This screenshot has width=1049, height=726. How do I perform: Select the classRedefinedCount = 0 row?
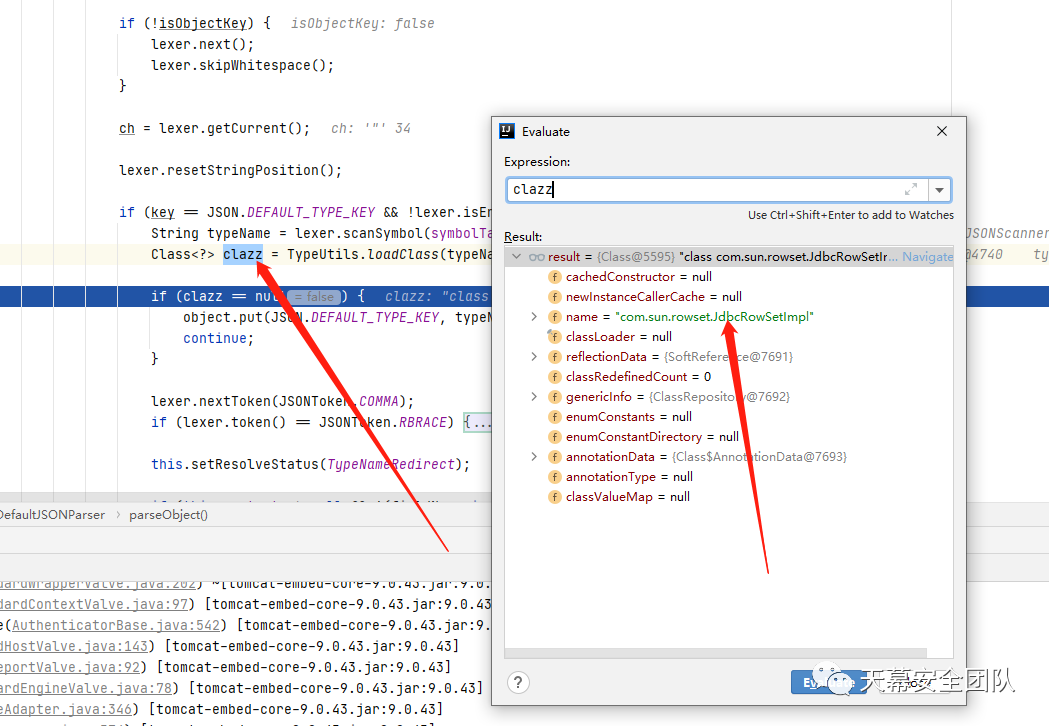(729, 377)
